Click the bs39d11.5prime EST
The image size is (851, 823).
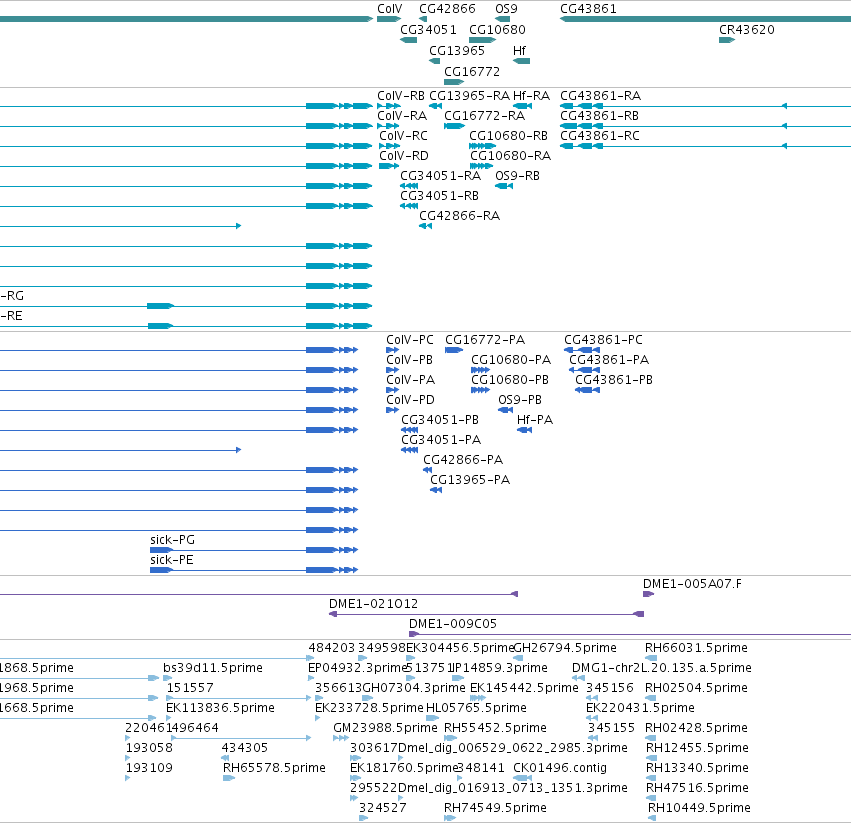(168, 678)
